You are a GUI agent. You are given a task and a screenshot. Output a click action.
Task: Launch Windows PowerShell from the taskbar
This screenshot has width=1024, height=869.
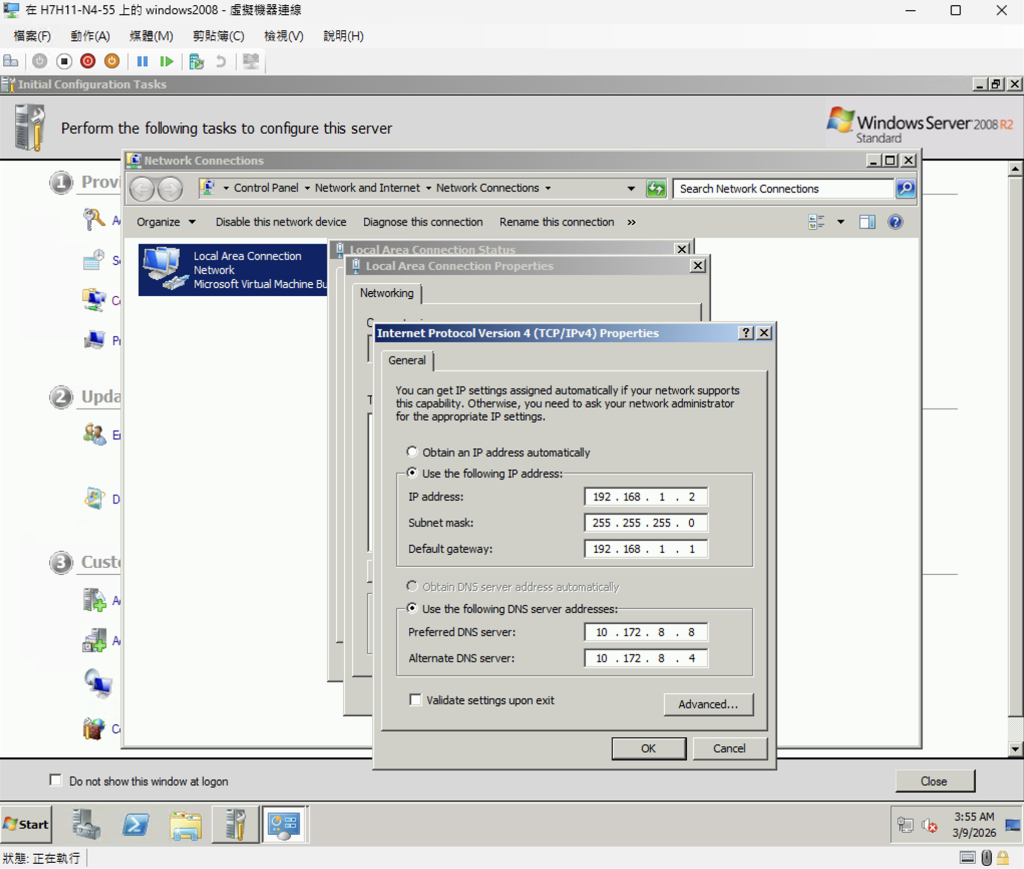(136, 824)
